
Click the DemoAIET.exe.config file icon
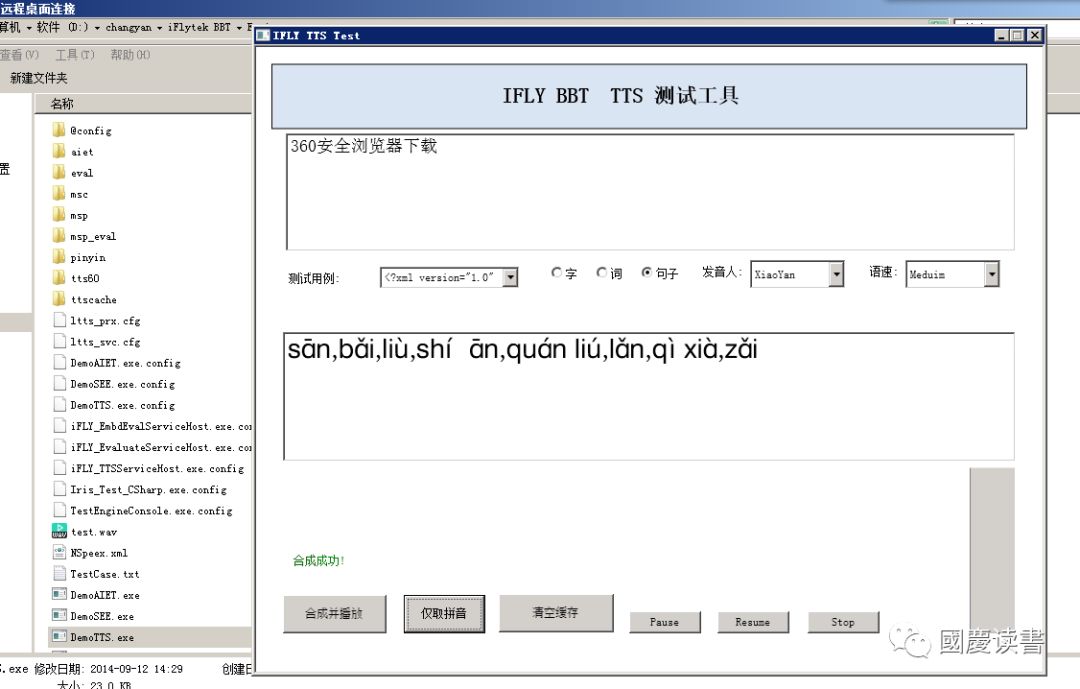click(59, 362)
